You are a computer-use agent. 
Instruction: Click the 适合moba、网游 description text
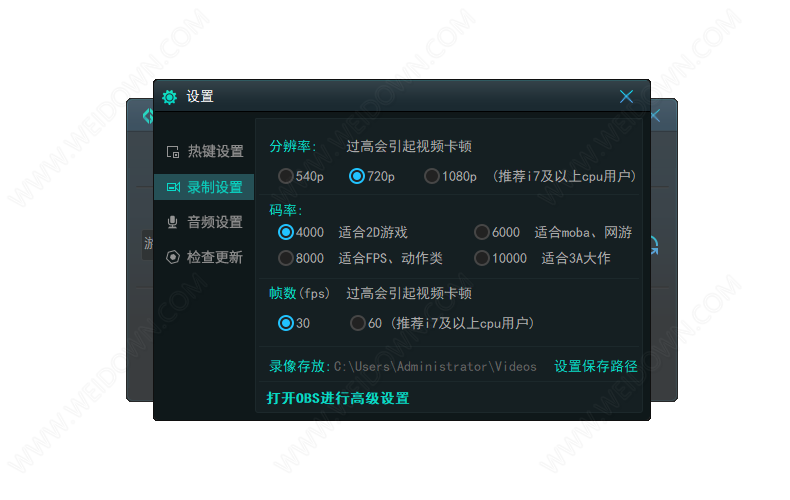click(583, 232)
